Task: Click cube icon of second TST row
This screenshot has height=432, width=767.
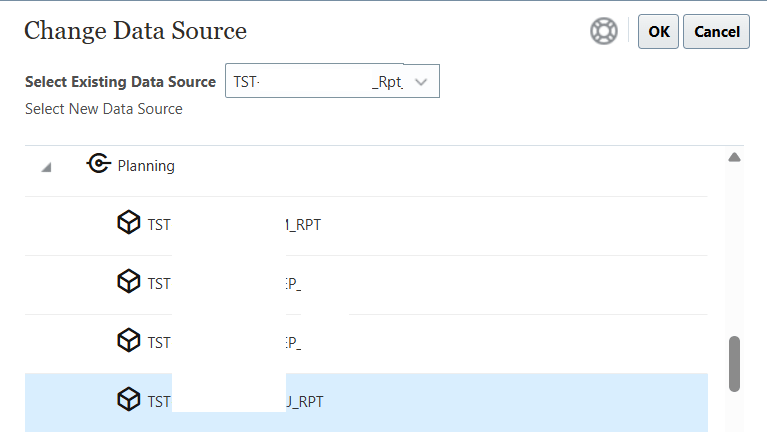Action: point(129,283)
